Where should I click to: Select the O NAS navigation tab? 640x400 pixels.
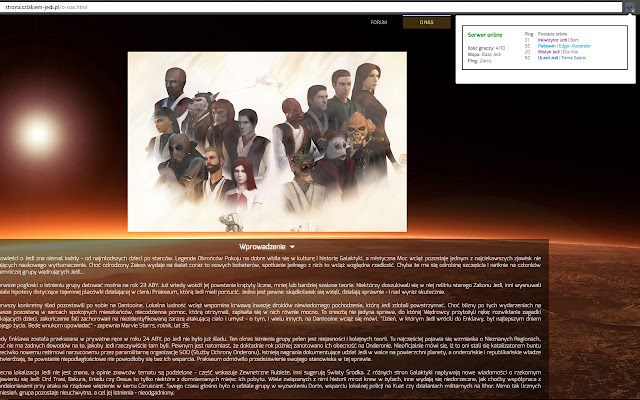tap(427, 22)
